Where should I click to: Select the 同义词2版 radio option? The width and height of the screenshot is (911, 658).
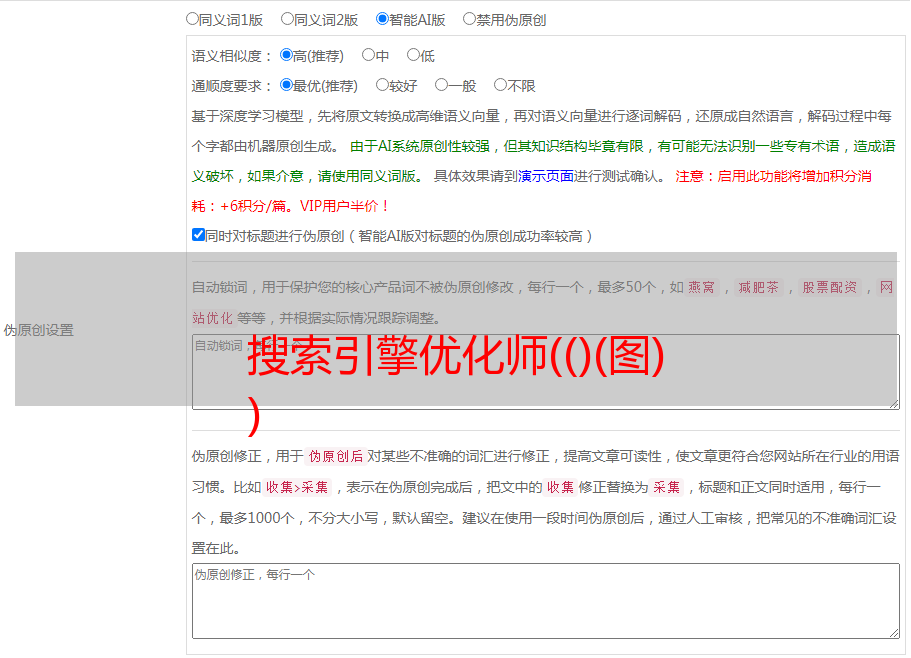click(x=287, y=19)
